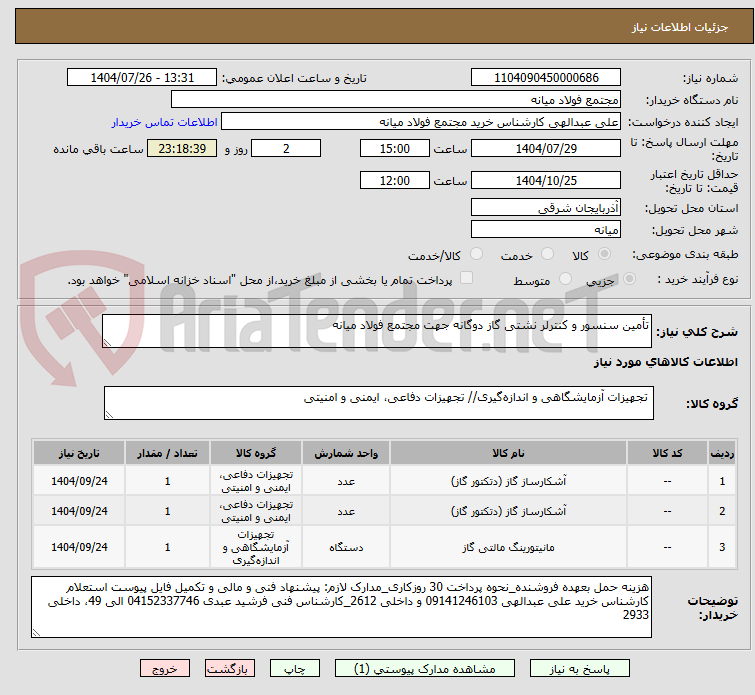Click the توضیحات خریدار notes textarea

(x=341, y=607)
